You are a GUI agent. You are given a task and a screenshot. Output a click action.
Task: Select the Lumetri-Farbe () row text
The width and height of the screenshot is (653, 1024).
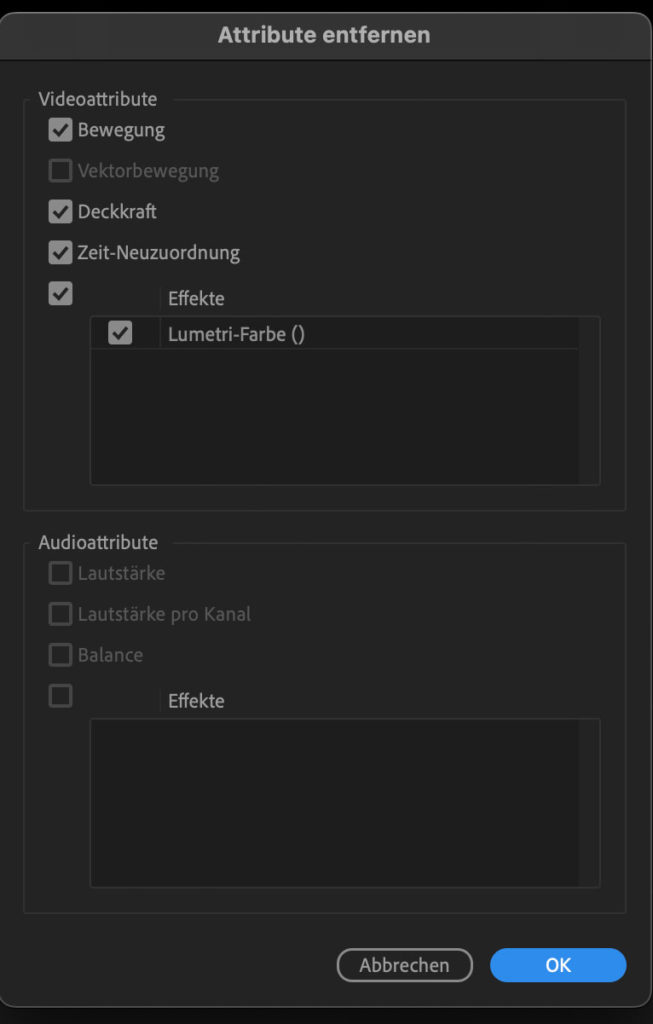pyautogui.click(x=236, y=335)
